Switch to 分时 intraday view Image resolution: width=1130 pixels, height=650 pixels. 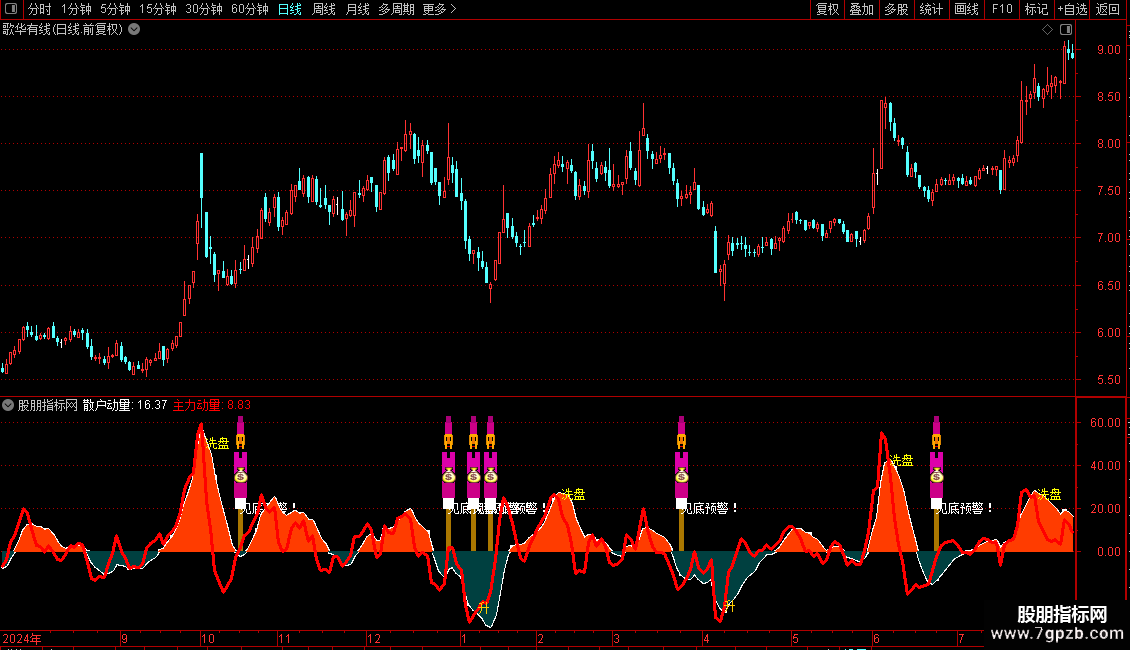40,9
